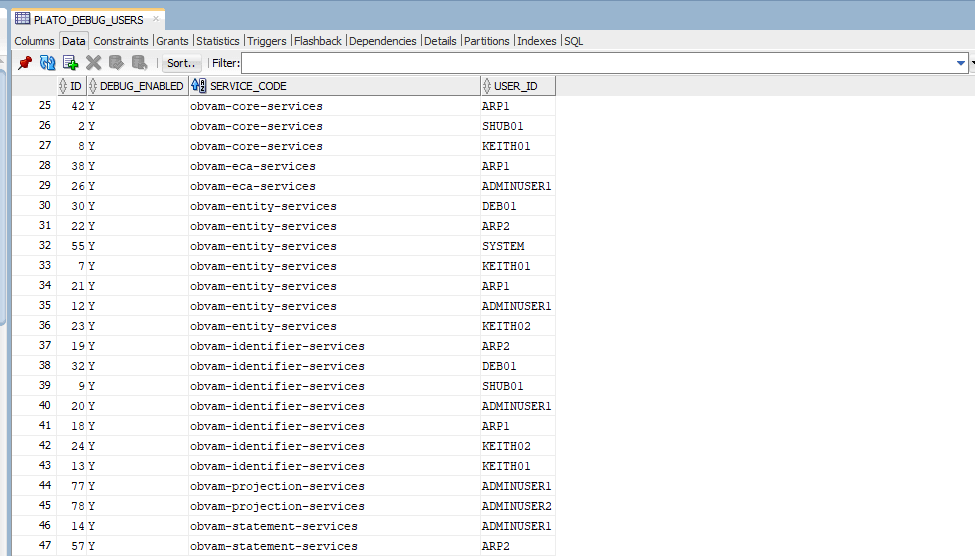Click the Freeze View pin icon
This screenshot has height=556, width=975.
coord(25,63)
